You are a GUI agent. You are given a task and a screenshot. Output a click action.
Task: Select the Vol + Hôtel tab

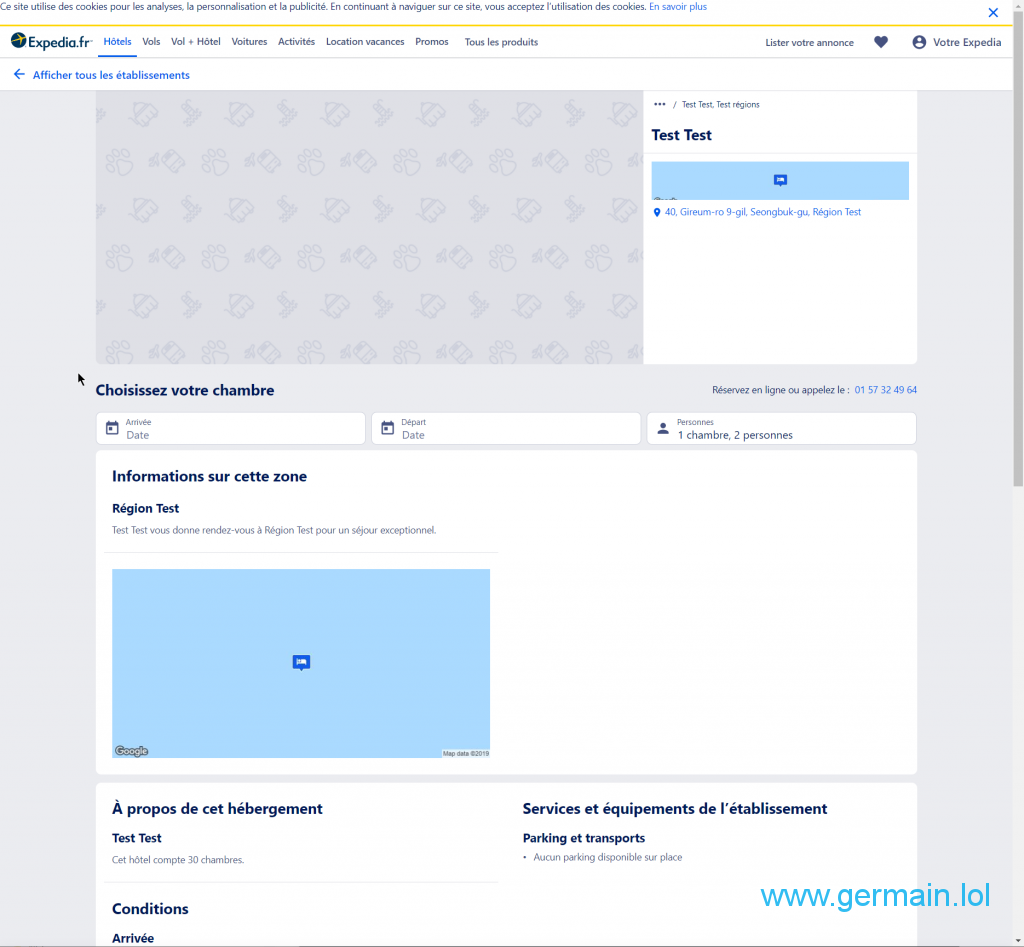196,42
